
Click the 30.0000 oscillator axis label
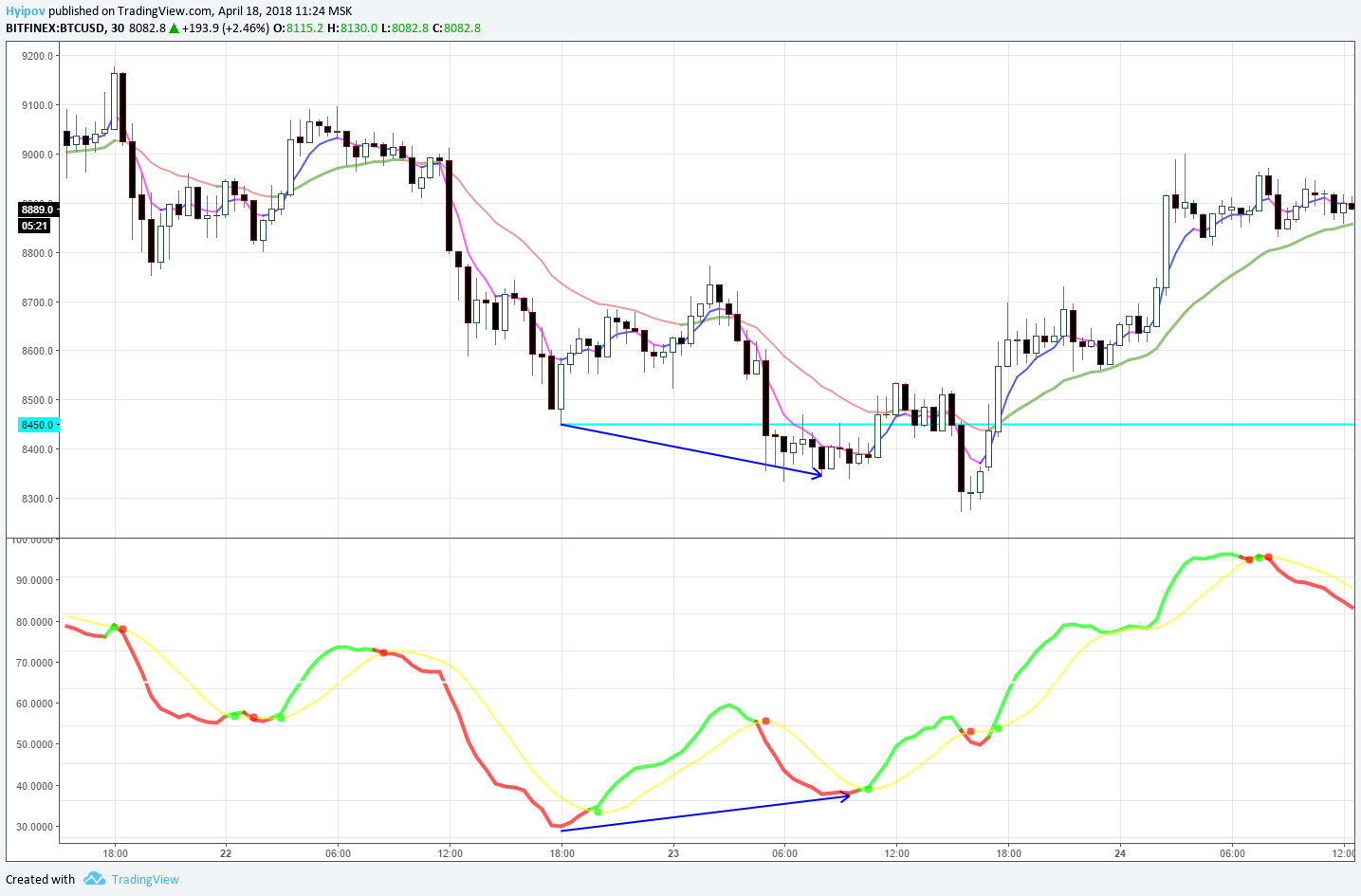click(35, 827)
